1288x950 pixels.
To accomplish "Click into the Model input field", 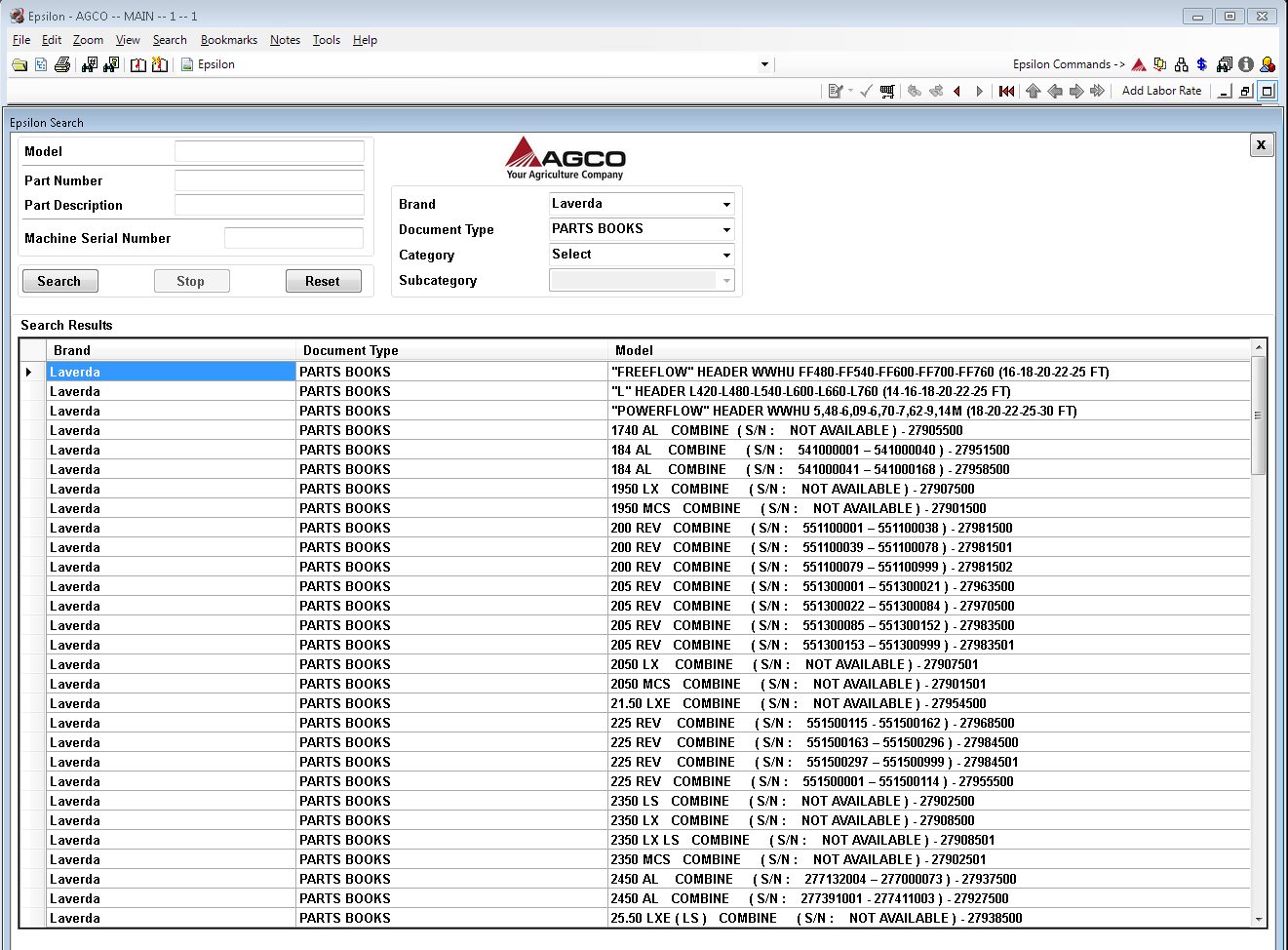I will [269, 151].
